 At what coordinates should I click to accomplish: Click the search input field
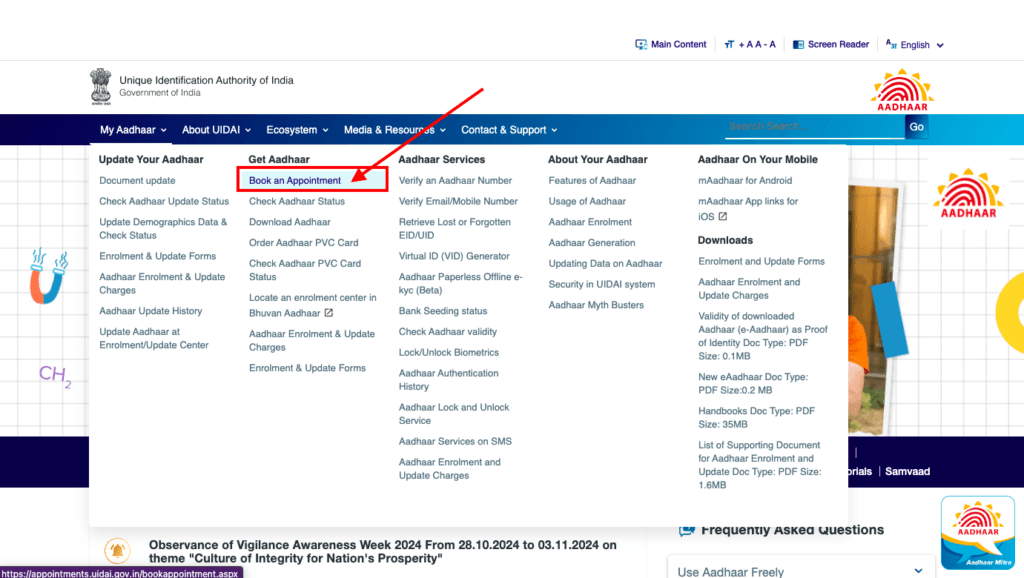814,126
